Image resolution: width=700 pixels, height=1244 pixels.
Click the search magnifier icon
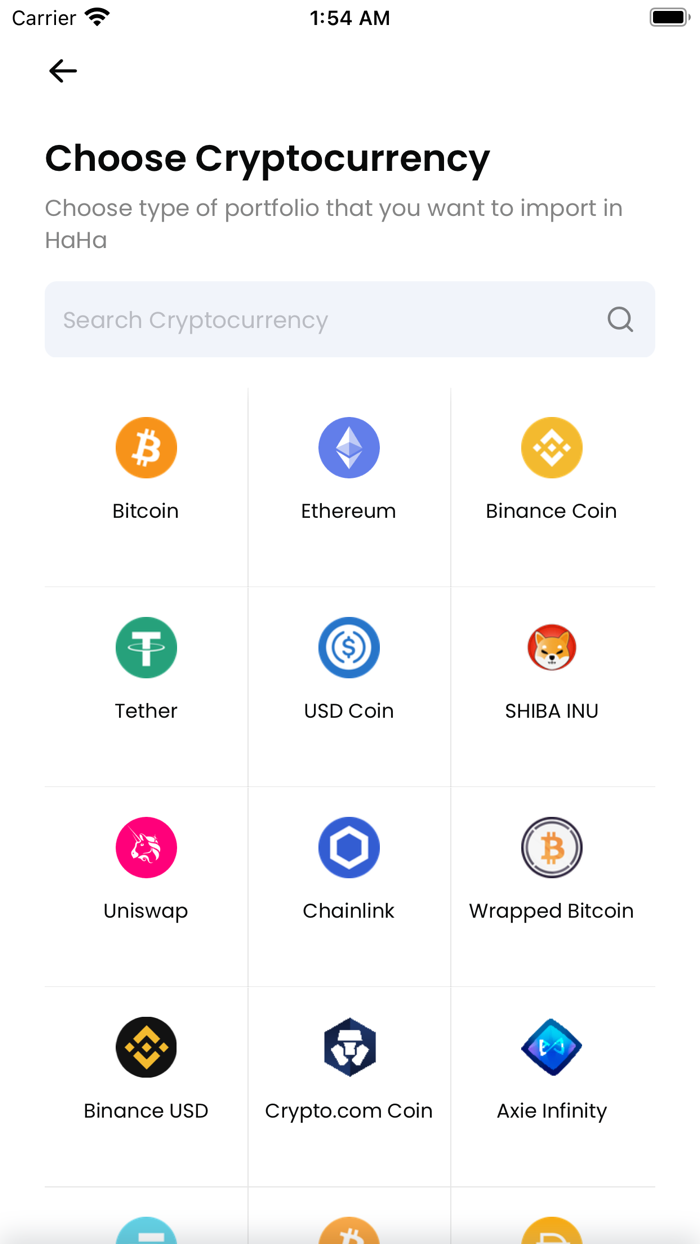pos(620,319)
